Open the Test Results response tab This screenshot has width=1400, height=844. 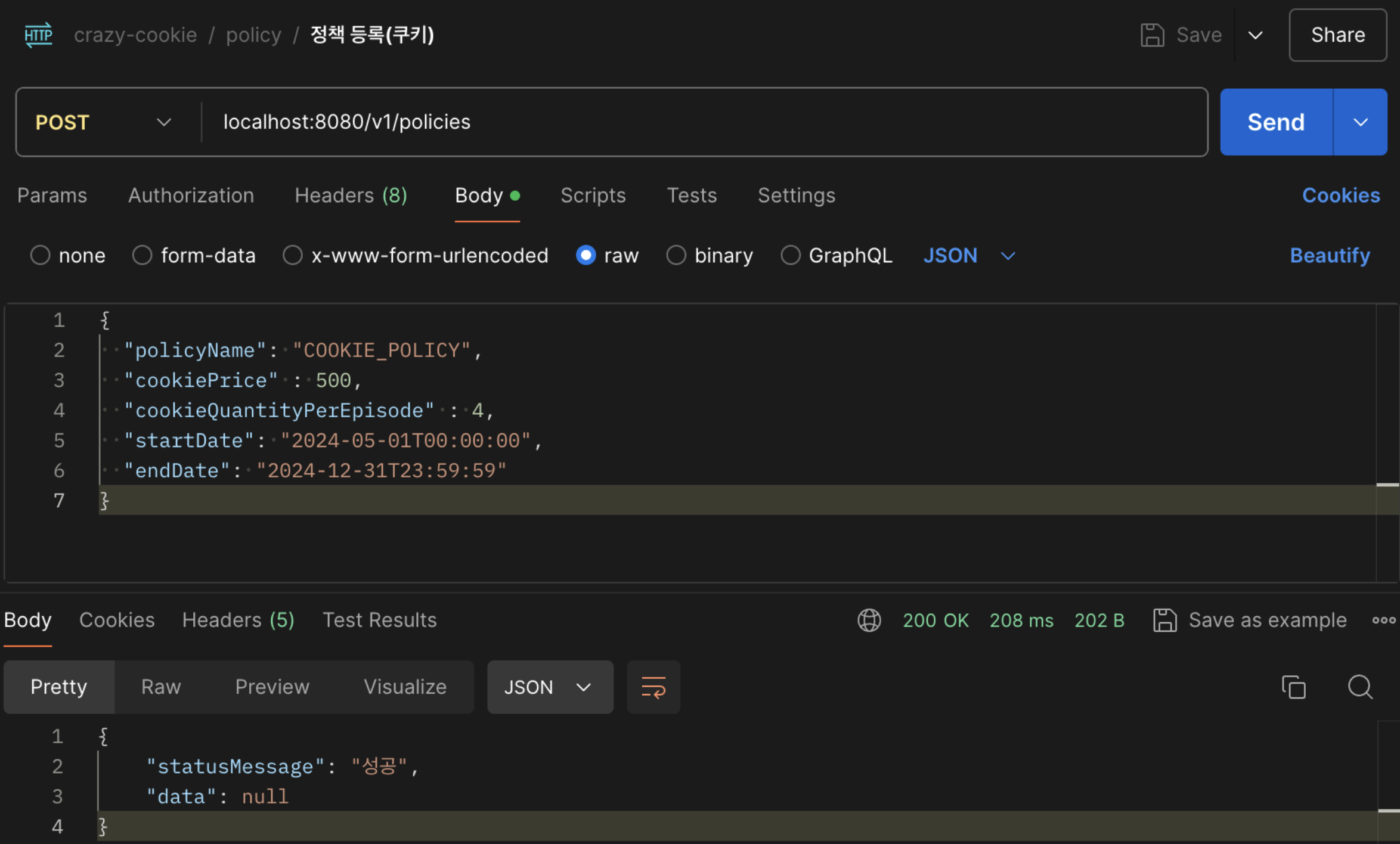pyautogui.click(x=379, y=620)
